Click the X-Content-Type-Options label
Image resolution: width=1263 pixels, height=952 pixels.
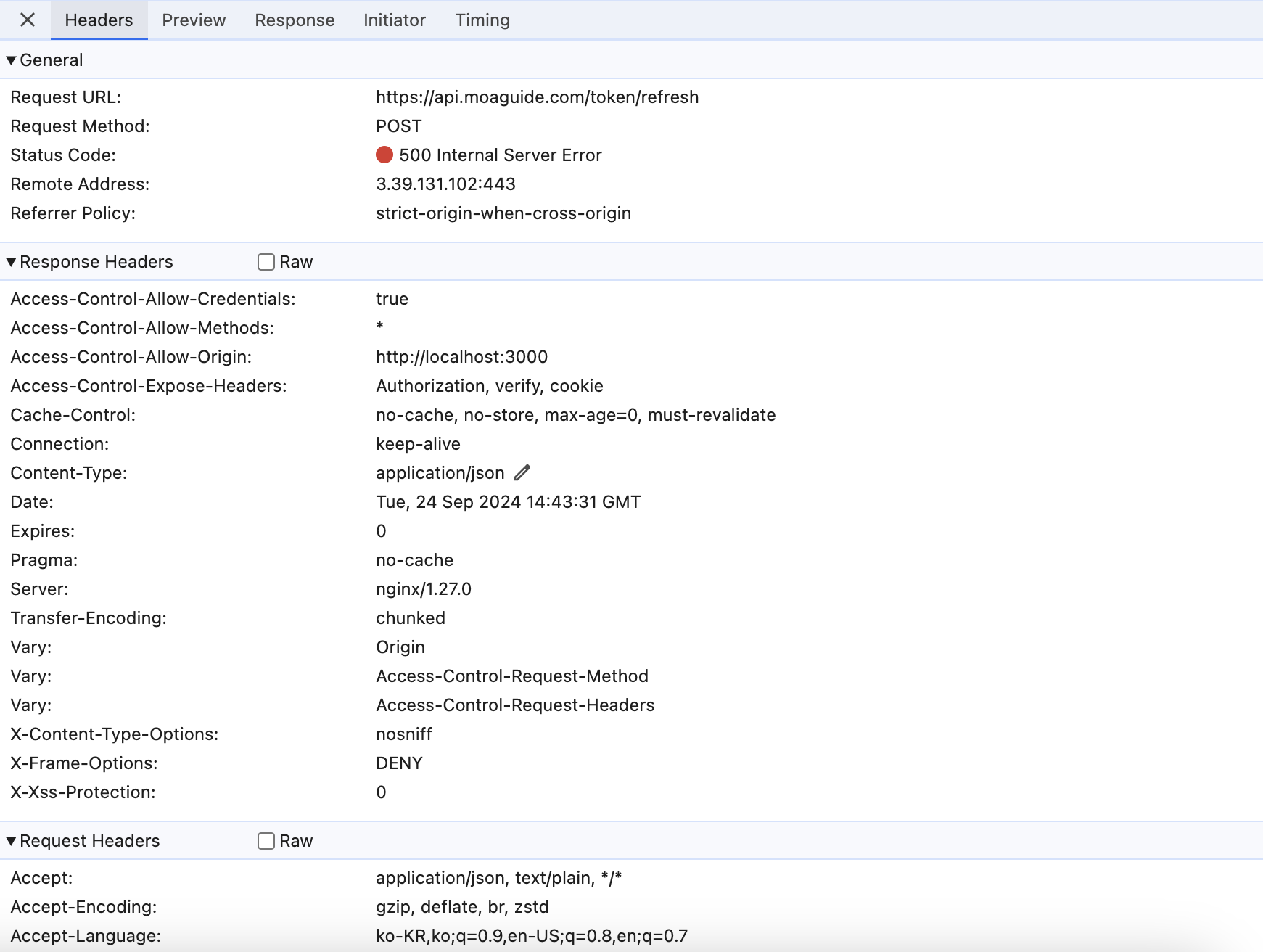pyautogui.click(x=115, y=734)
